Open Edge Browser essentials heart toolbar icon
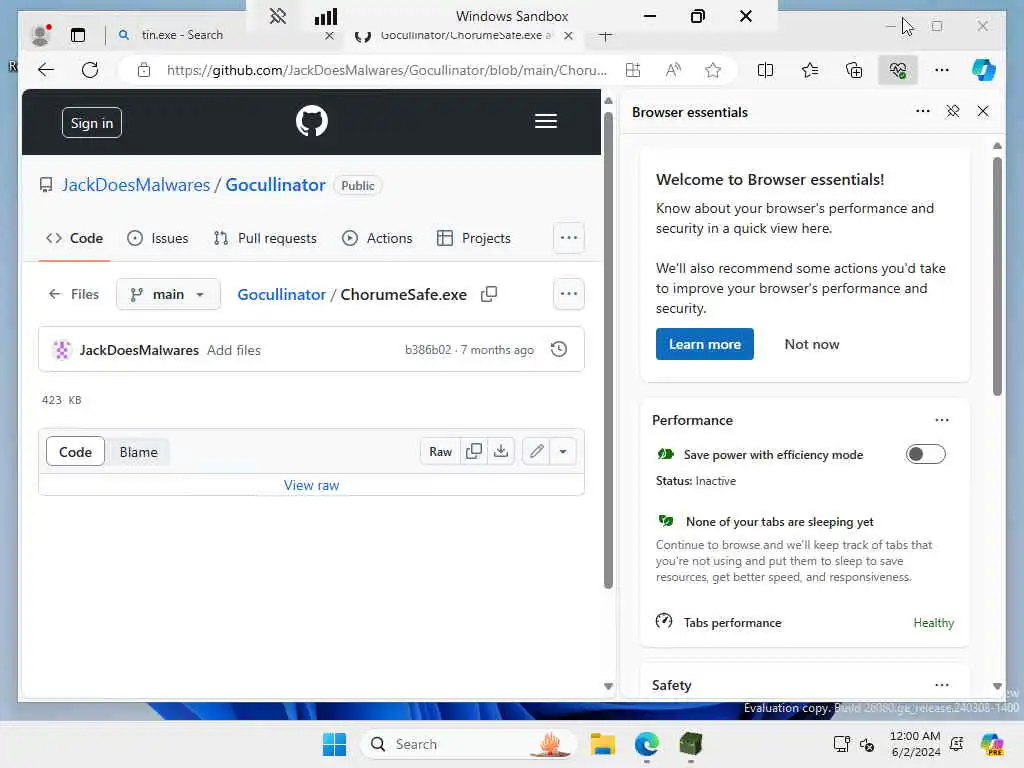 pyautogui.click(x=897, y=70)
